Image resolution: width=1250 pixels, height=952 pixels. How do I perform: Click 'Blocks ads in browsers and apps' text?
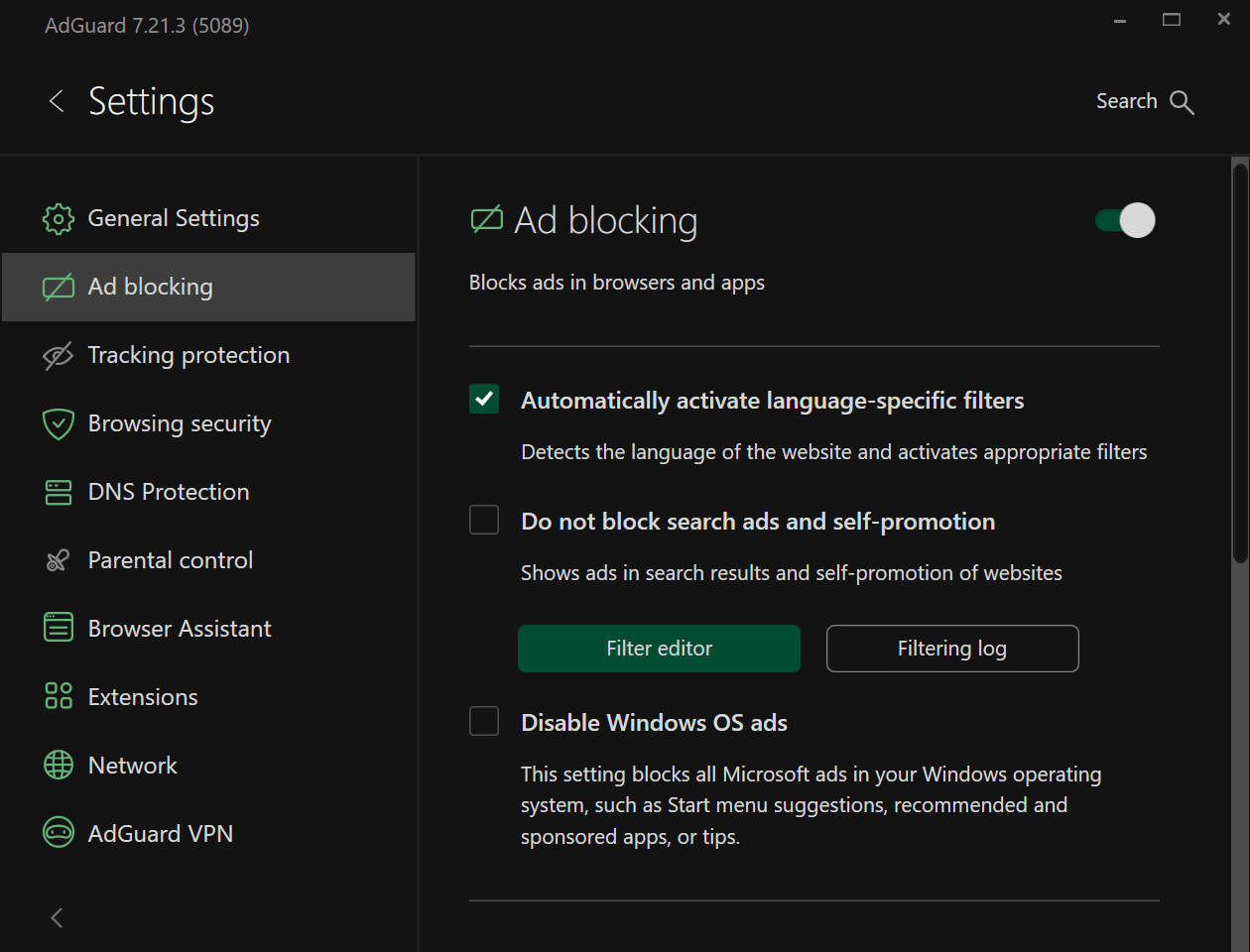(x=617, y=283)
